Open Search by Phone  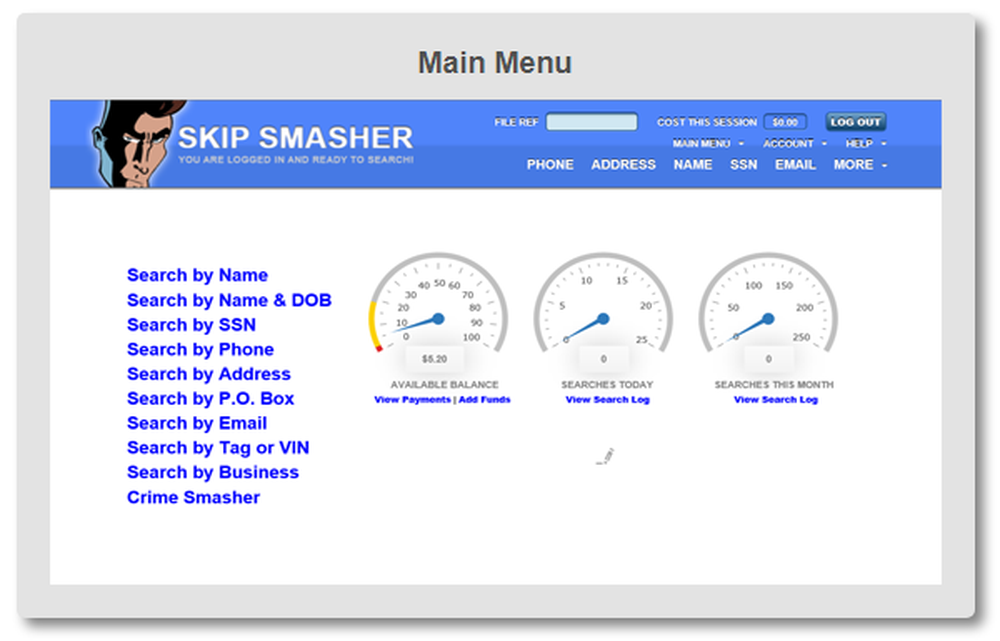[x=200, y=349]
